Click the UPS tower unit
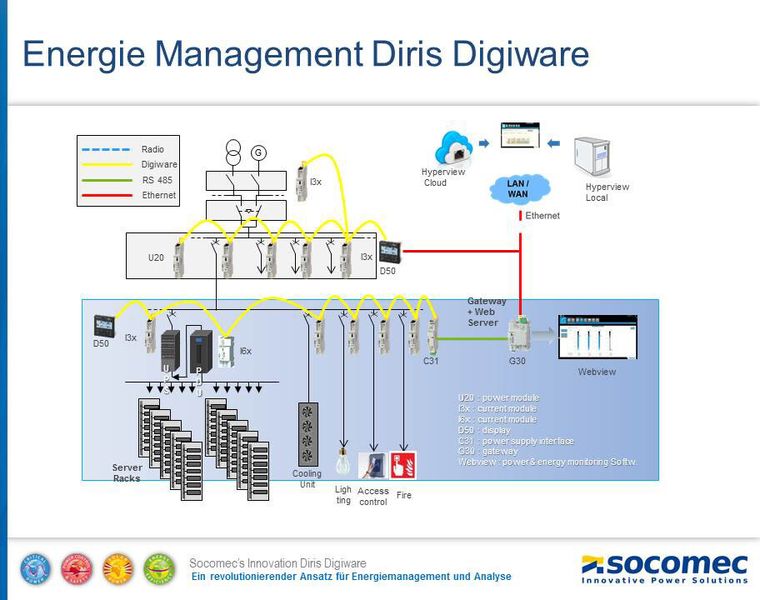760x600 pixels. (170, 352)
